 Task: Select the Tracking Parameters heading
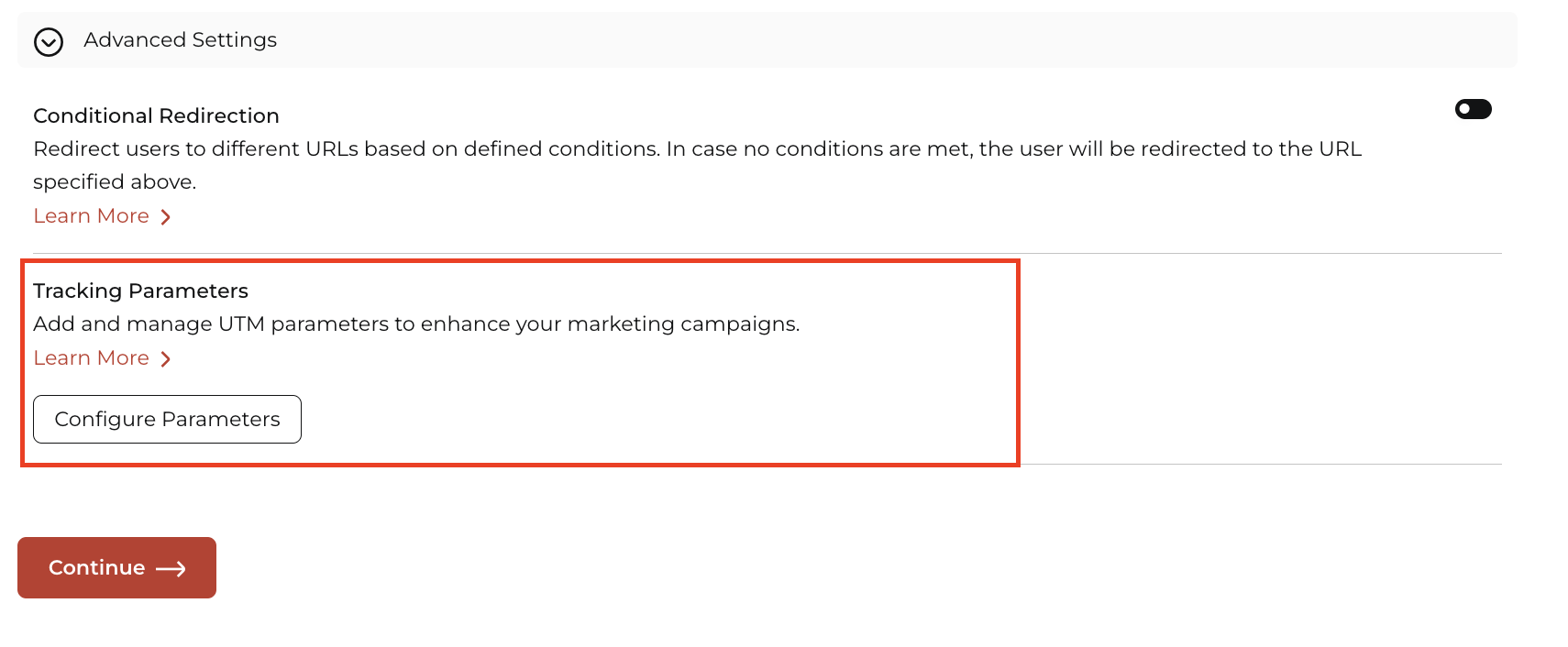coord(140,291)
